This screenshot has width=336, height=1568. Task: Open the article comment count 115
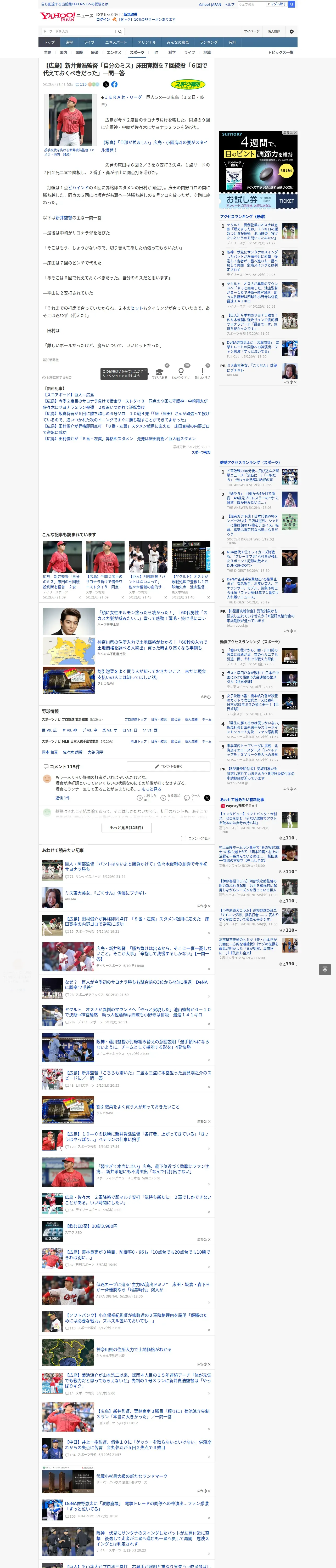81,85
